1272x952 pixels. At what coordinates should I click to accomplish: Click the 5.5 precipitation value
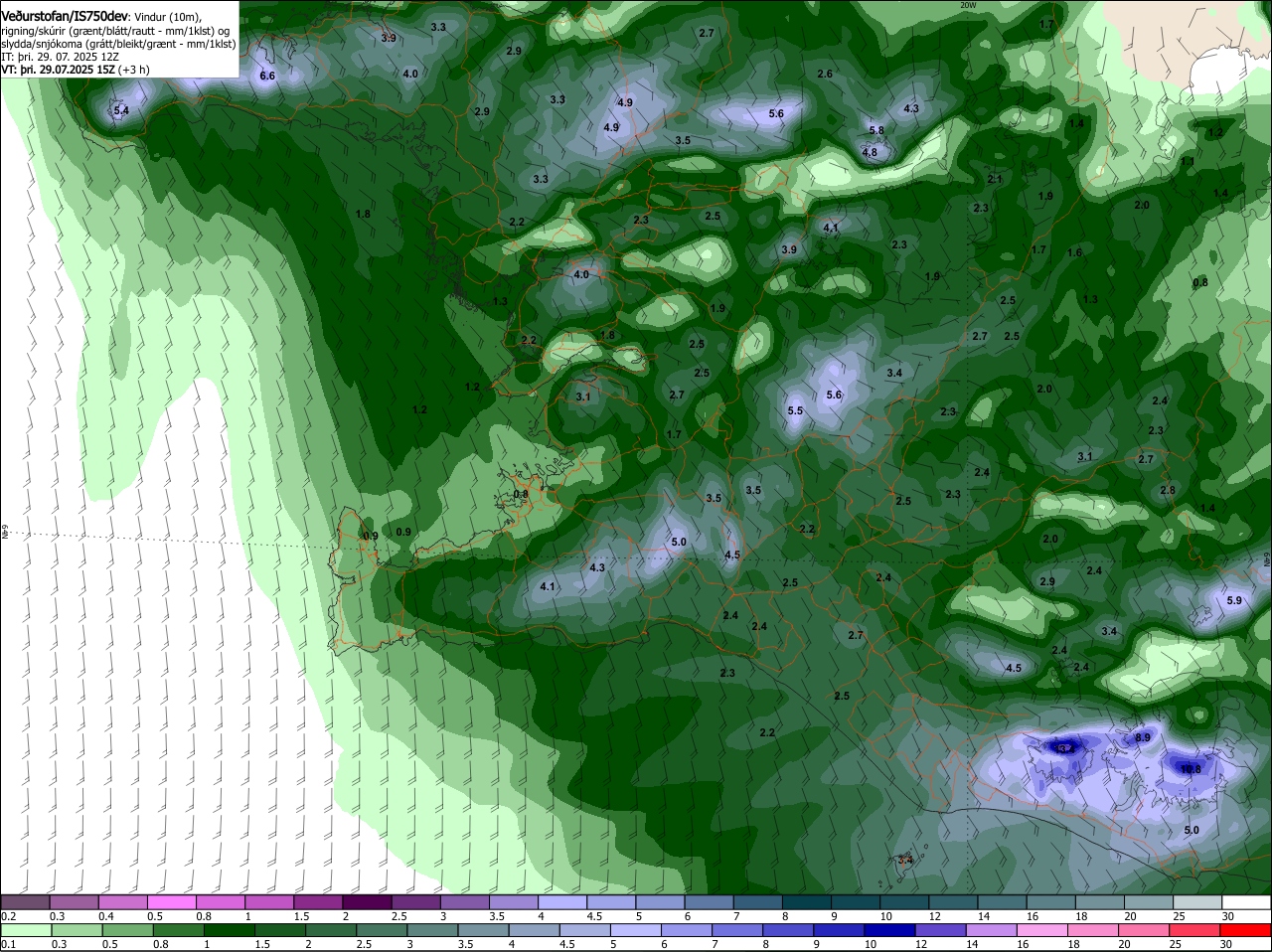coord(795,410)
